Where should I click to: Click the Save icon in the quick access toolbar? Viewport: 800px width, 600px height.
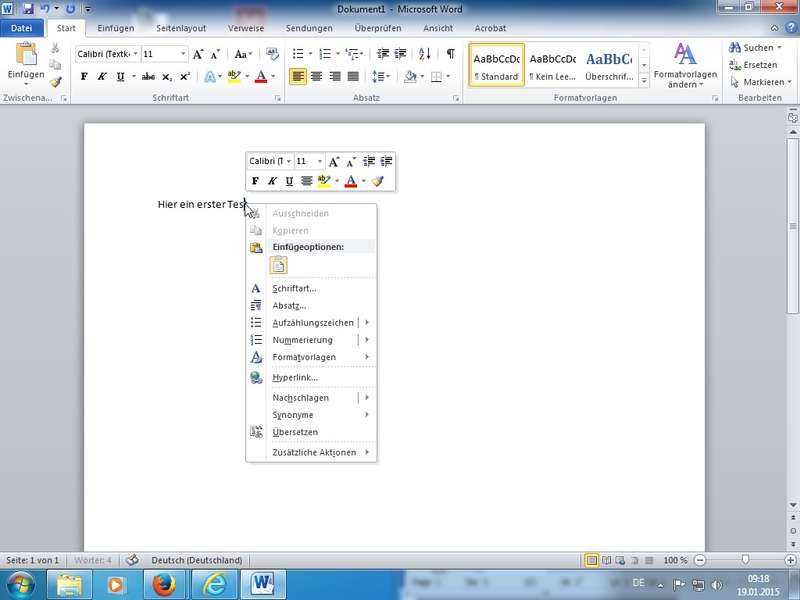27,8
